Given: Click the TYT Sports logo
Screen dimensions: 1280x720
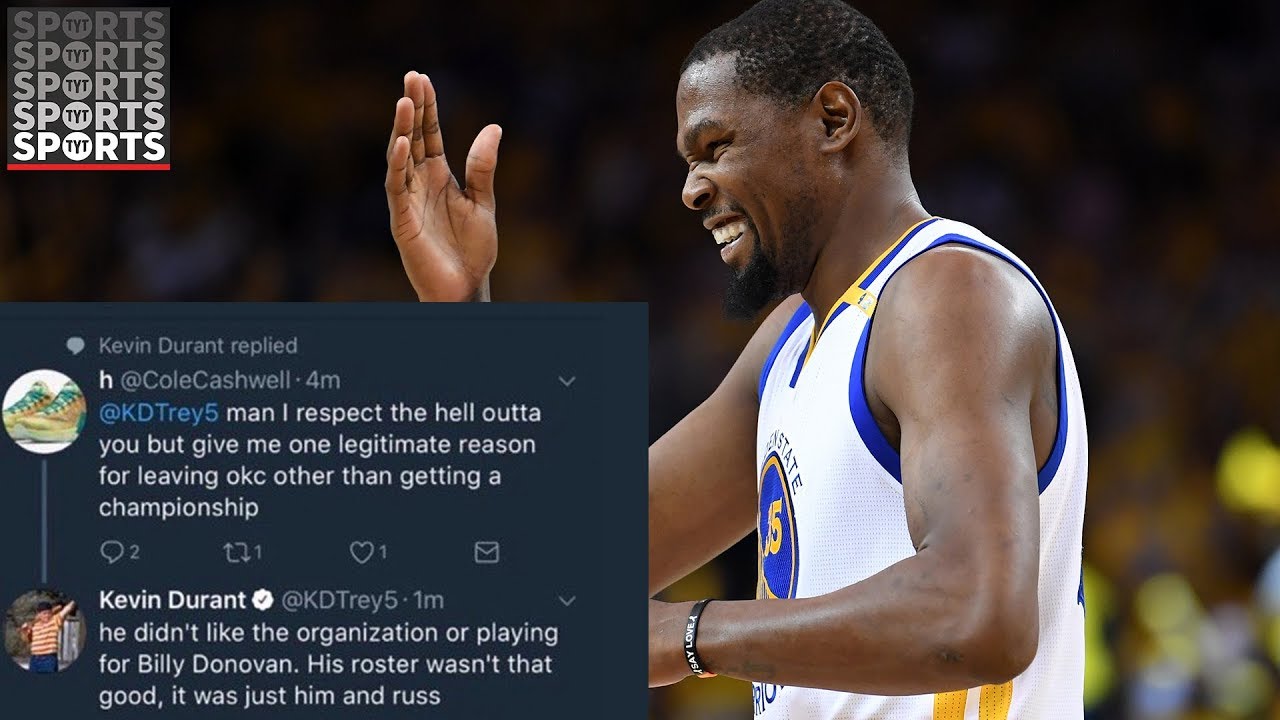Looking at the screenshot, I should (88, 88).
